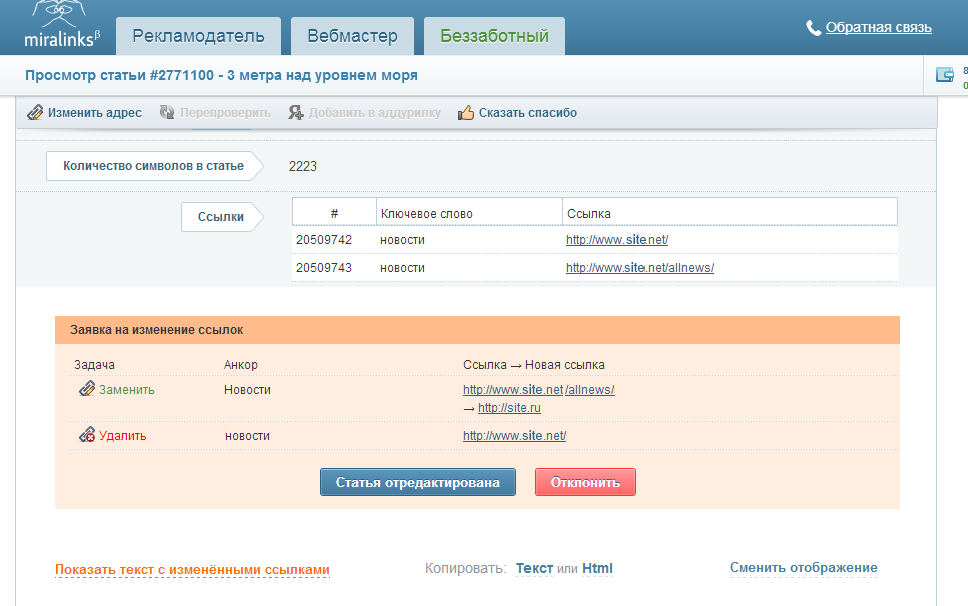Viewport: 968px width, 606px height.
Task: Click the thumbs-up icon for Сказать спасибо
Action: [465, 112]
